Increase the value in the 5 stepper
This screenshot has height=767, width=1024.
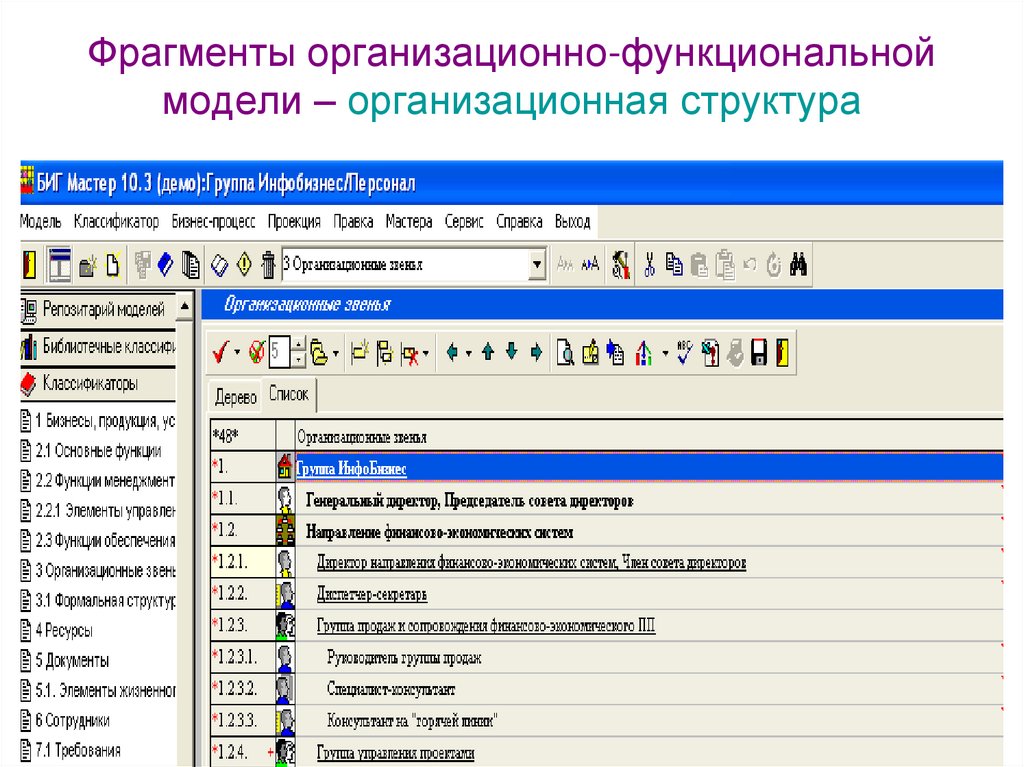click(x=297, y=342)
